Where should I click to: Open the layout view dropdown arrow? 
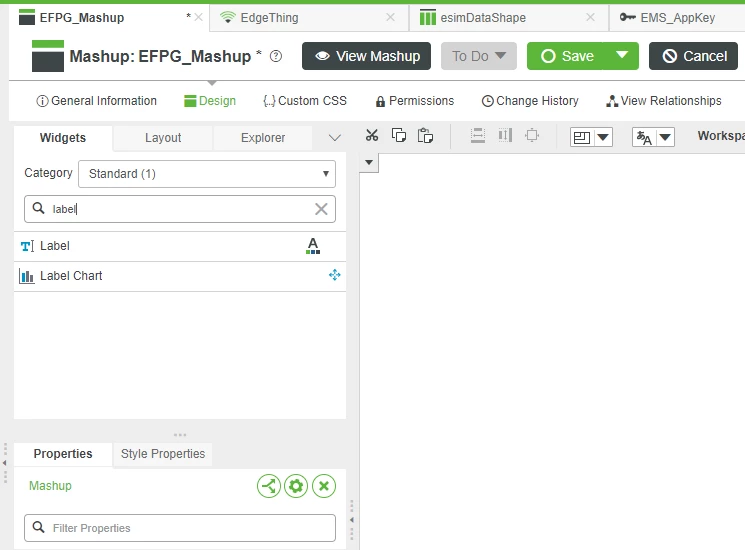(x=603, y=138)
